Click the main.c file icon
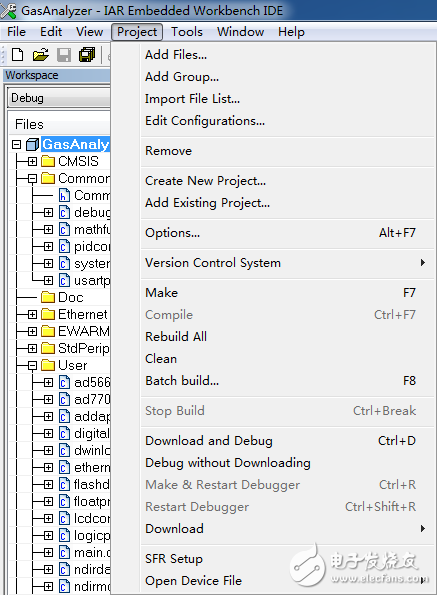This screenshot has width=437, height=595. pos(64,552)
